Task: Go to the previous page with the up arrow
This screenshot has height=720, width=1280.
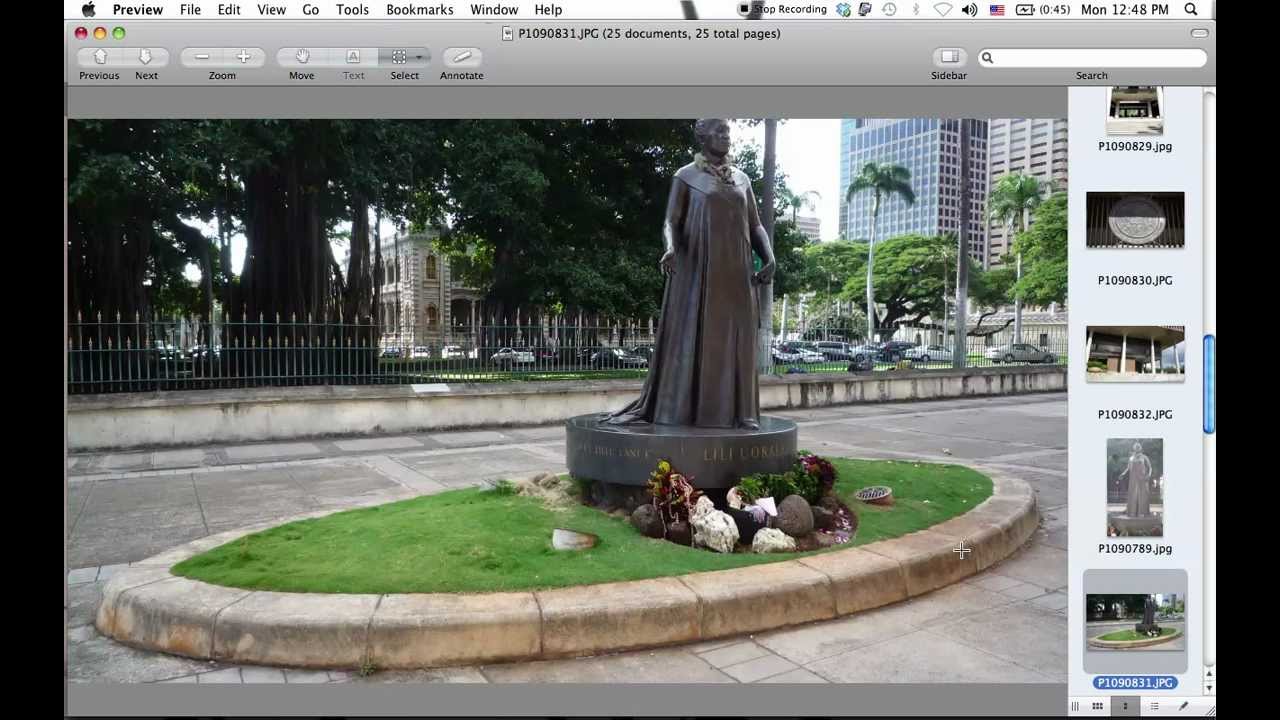Action: [x=100, y=57]
